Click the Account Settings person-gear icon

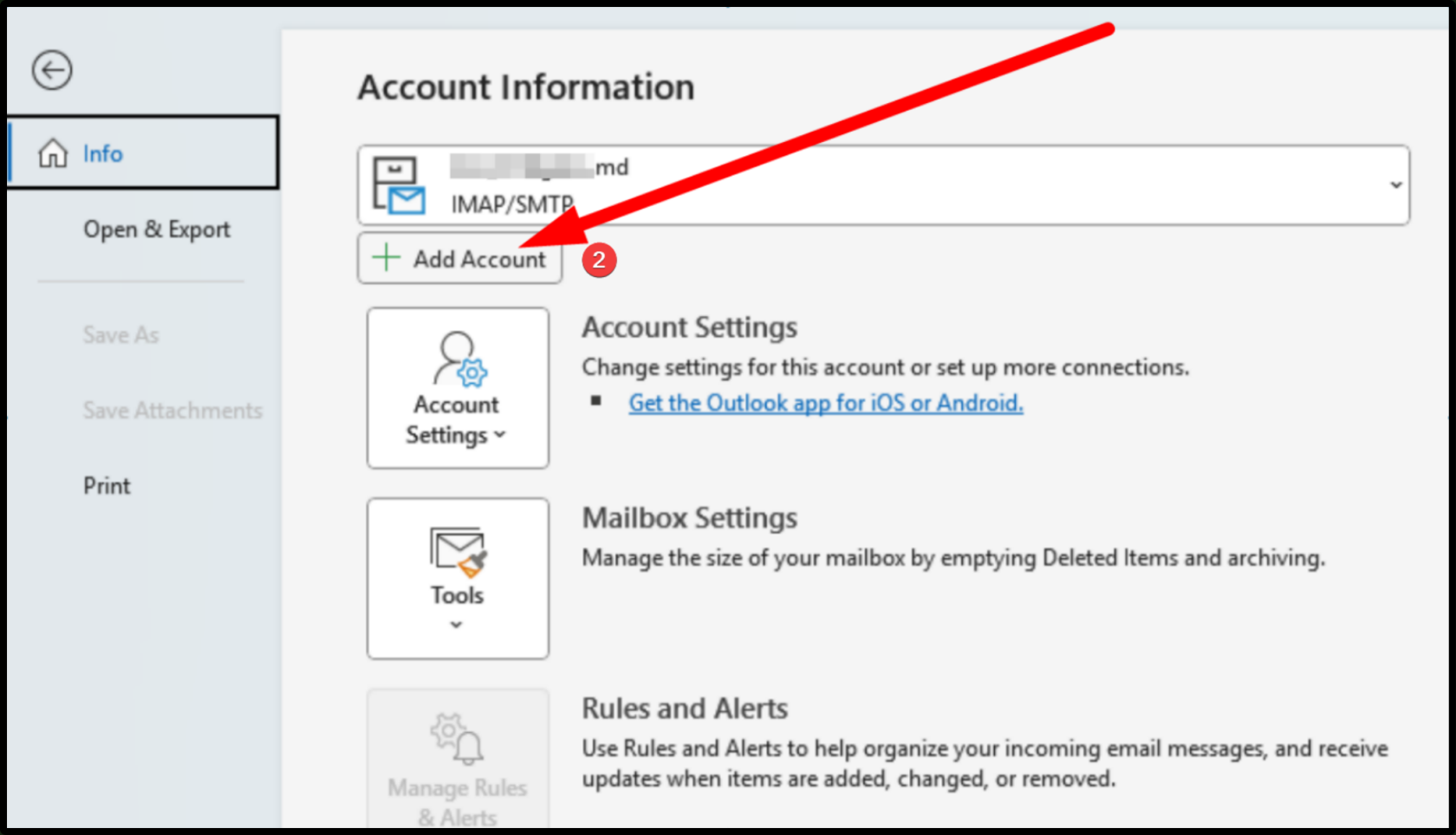click(459, 359)
